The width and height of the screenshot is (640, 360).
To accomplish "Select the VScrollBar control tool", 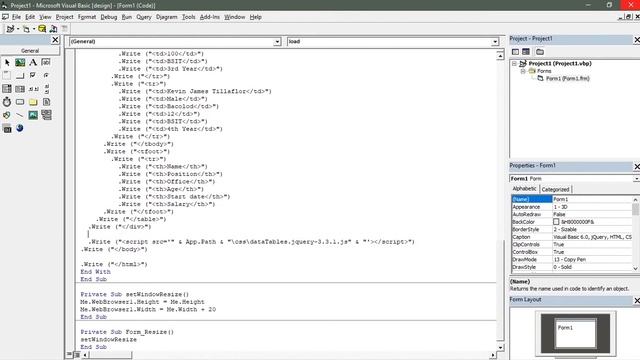I will click(46, 89).
